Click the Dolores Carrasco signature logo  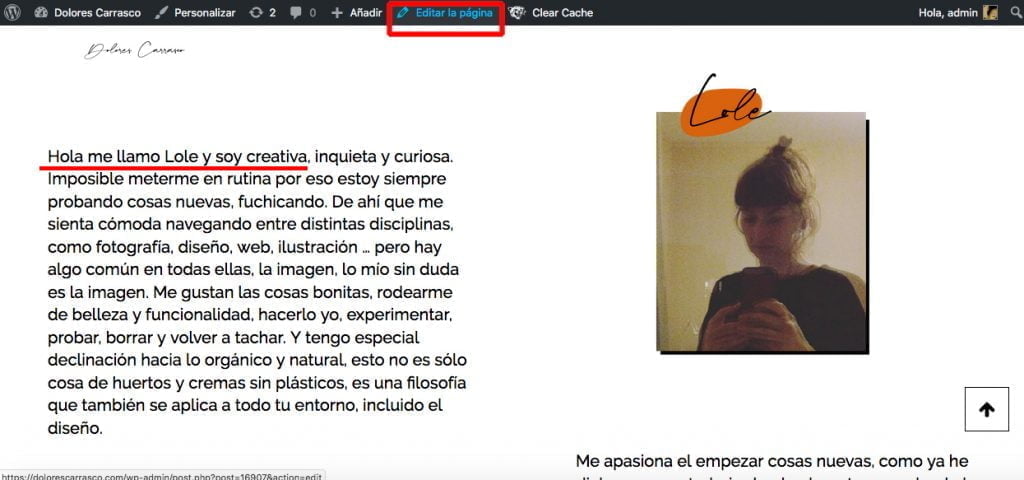(135, 50)
